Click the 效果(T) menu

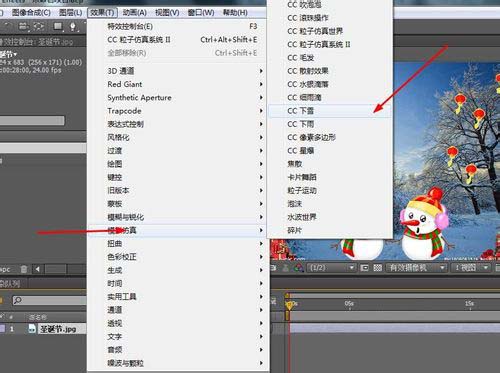(x=102, y=13)
